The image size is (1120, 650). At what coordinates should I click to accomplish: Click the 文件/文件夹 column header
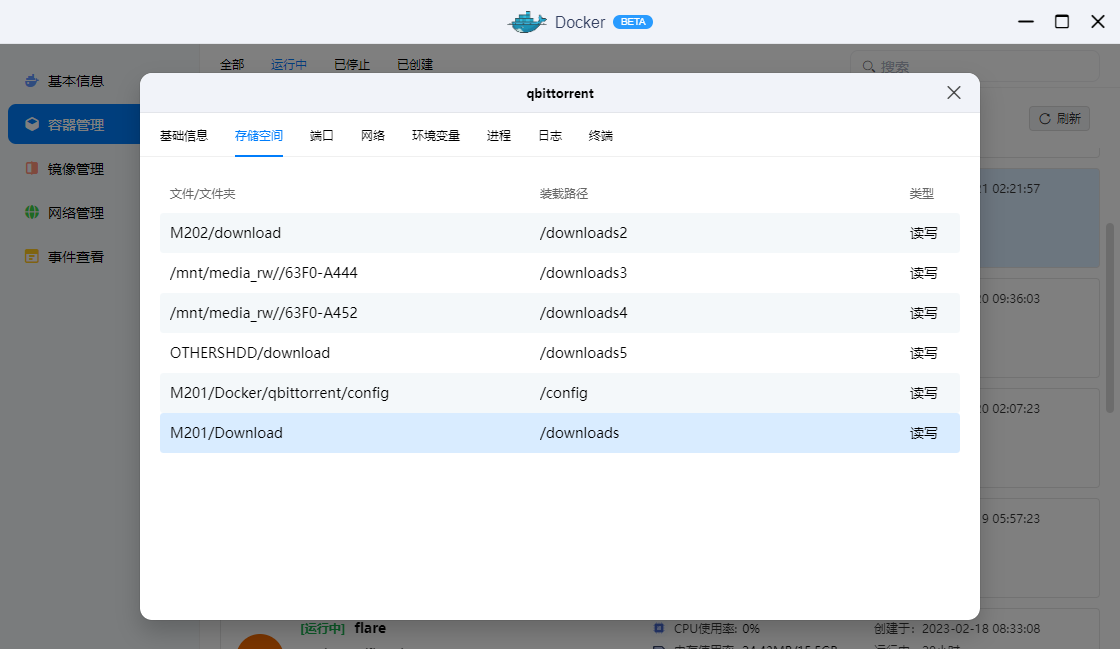(x=202, y=194)
